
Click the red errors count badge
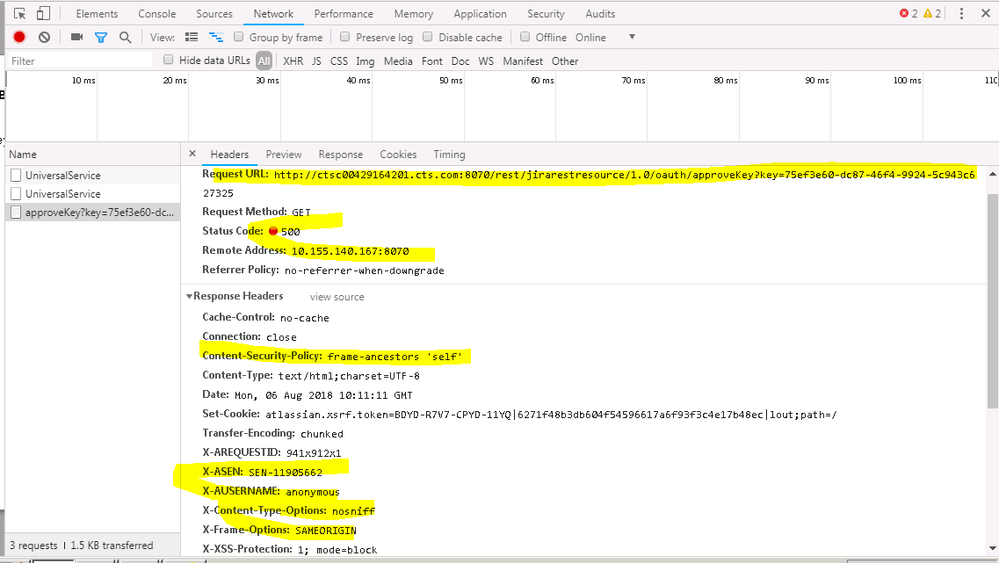[x=909, y=13]
